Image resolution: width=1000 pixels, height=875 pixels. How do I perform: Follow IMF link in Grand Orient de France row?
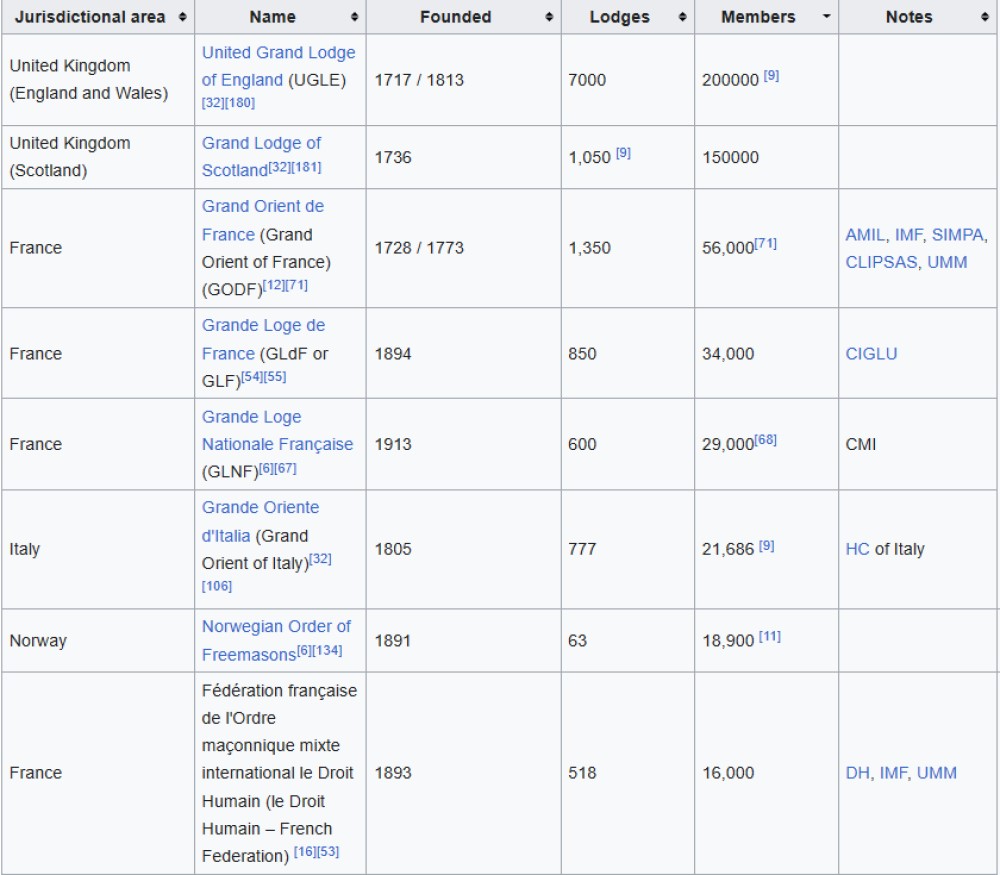point(908,235)
